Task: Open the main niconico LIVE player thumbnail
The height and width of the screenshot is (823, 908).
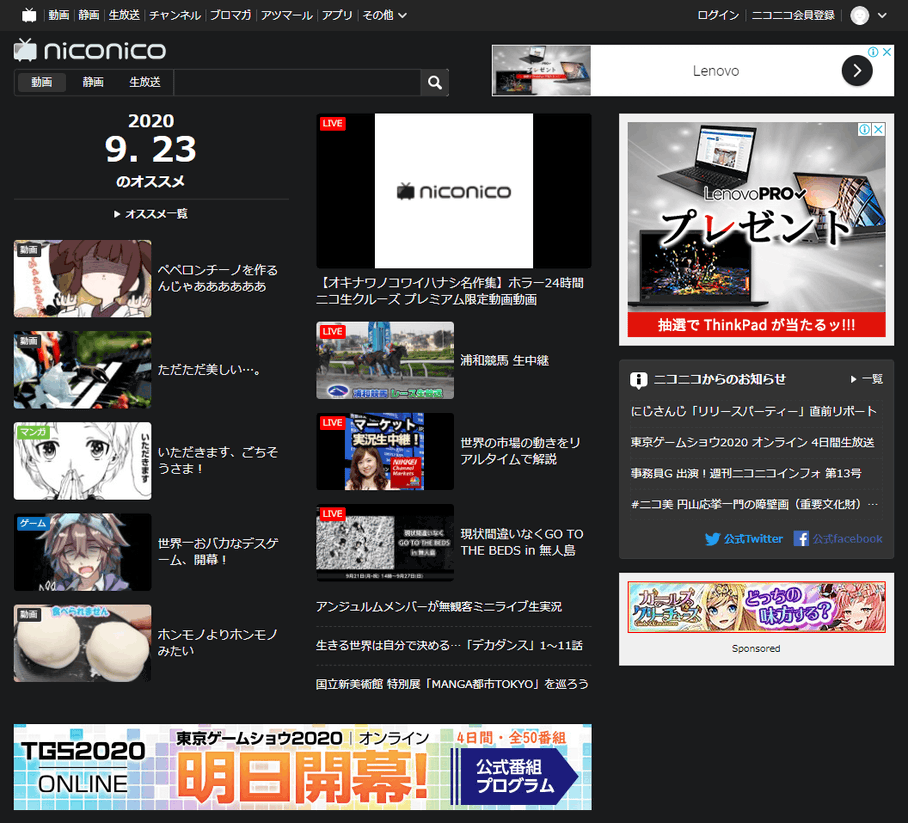Action: click(x=454, y=191)
